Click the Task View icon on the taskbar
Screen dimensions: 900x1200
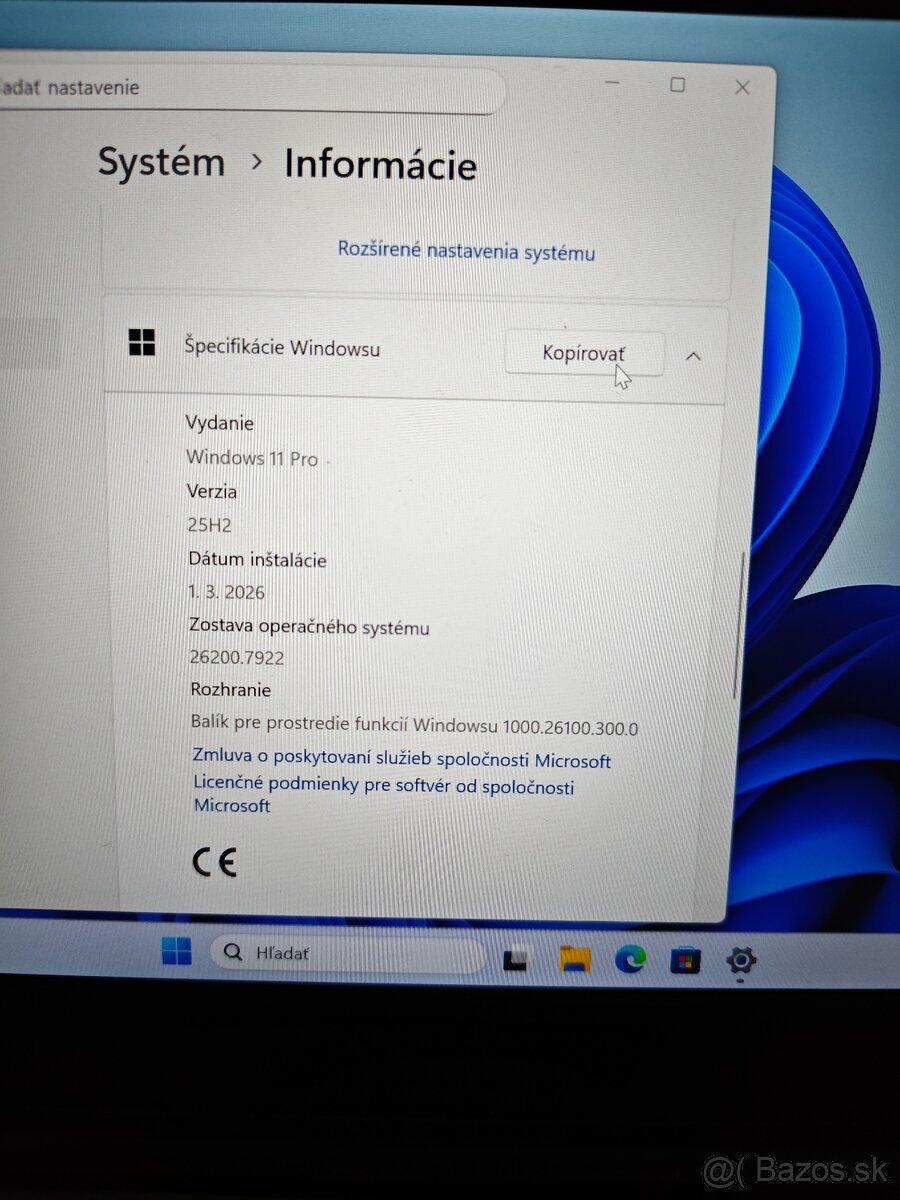click(x=517, y=958)
